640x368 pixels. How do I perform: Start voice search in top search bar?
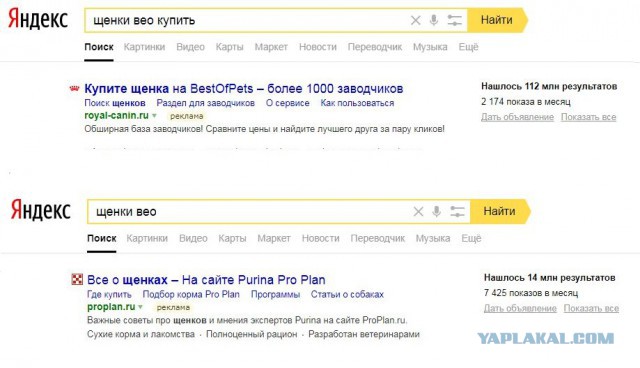434,20
